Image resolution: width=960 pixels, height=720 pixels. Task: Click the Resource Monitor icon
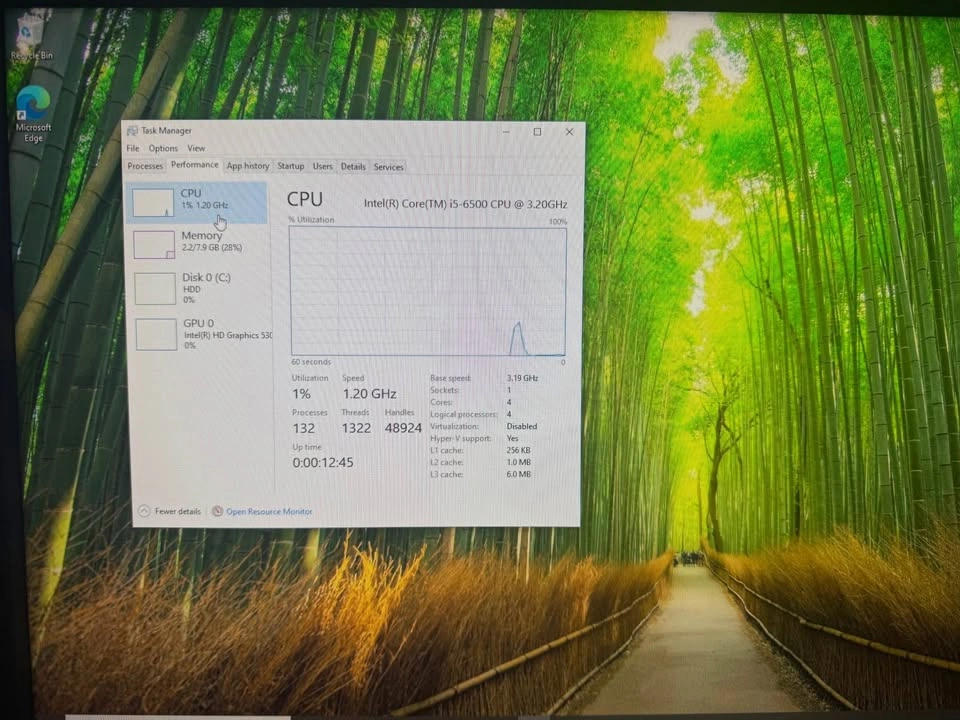tap(217, 511)
